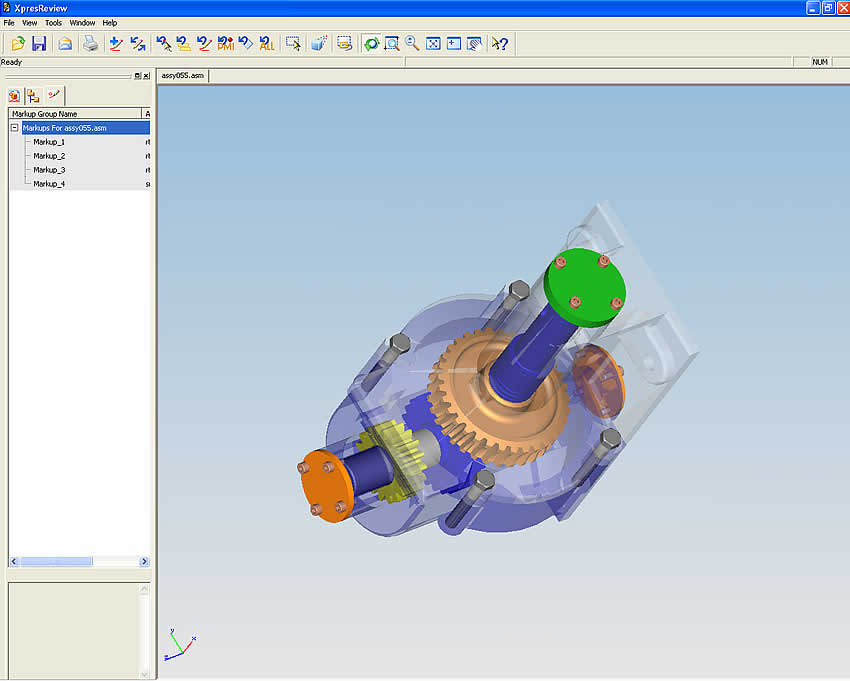The image size is (850, 681).
Task: Click the PMI toolbar icon
Action: [x=225, y=43]
